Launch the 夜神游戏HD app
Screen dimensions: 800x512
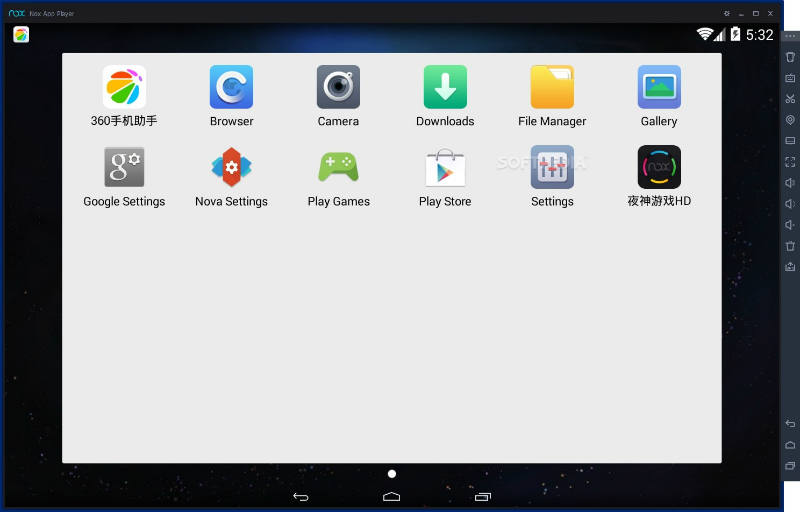659,167
